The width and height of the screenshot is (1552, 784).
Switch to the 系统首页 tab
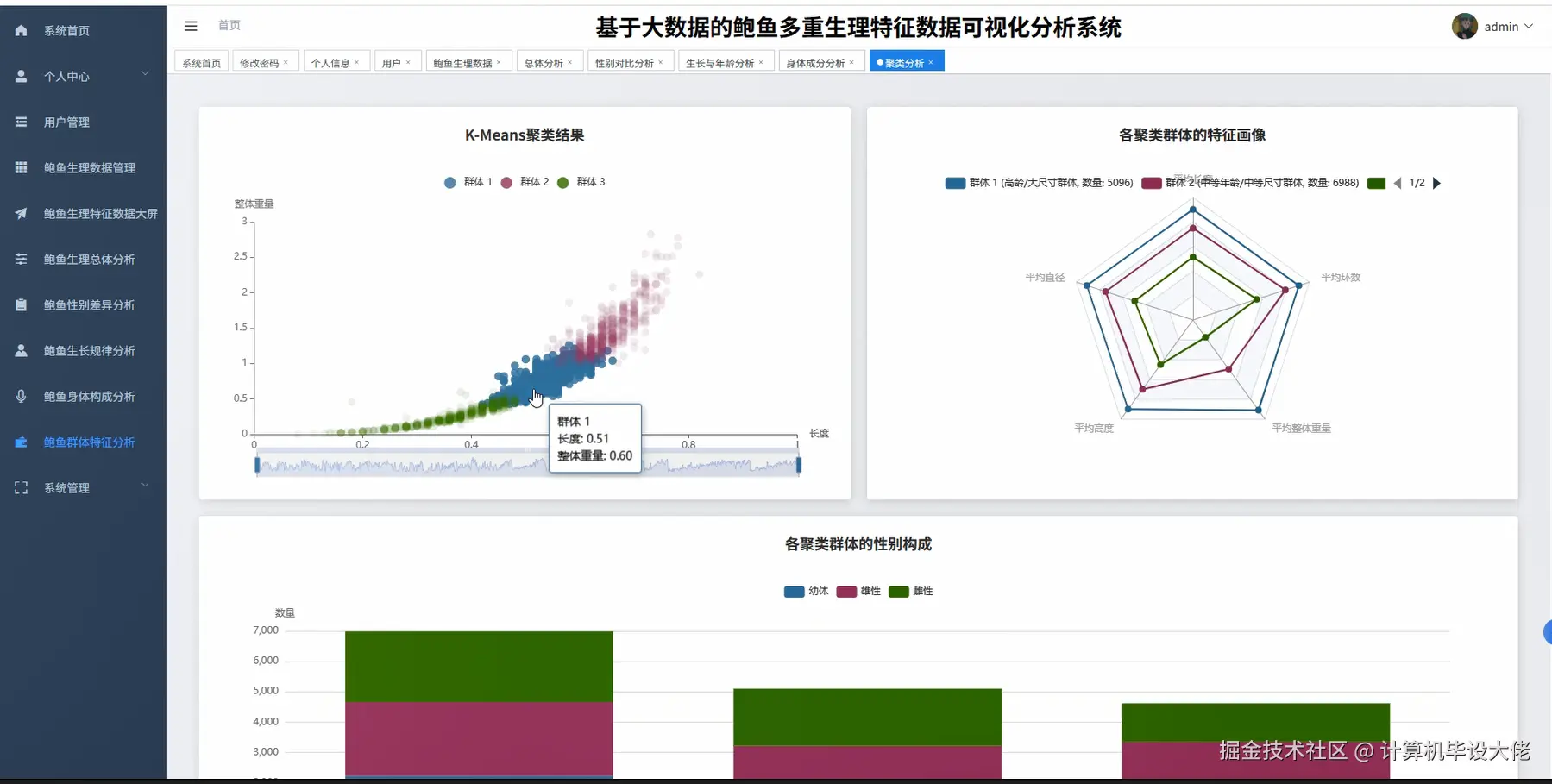point(201,63)
